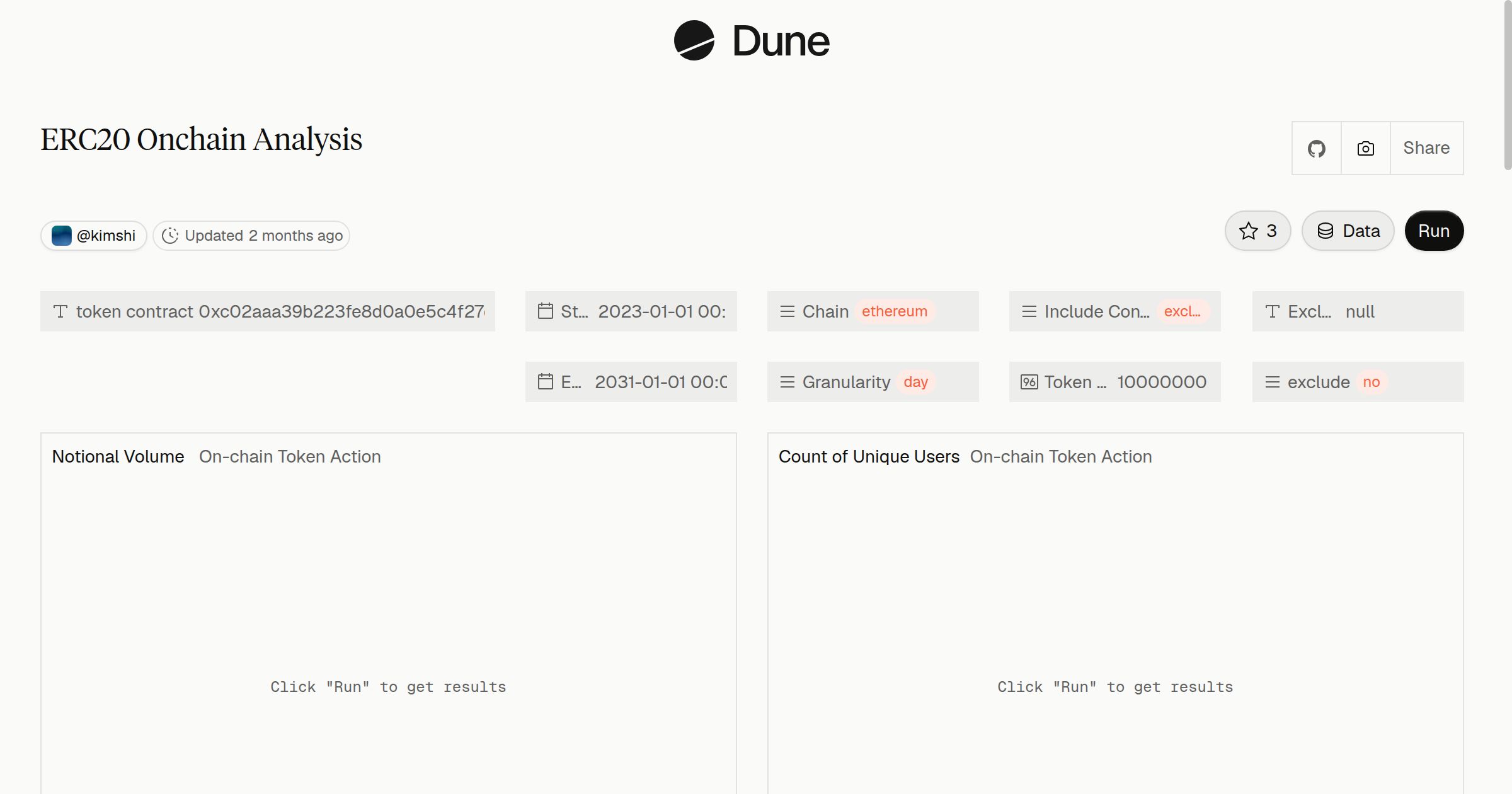
Task: Click the text icon beside token contract
Action: (x=60, y=311)
